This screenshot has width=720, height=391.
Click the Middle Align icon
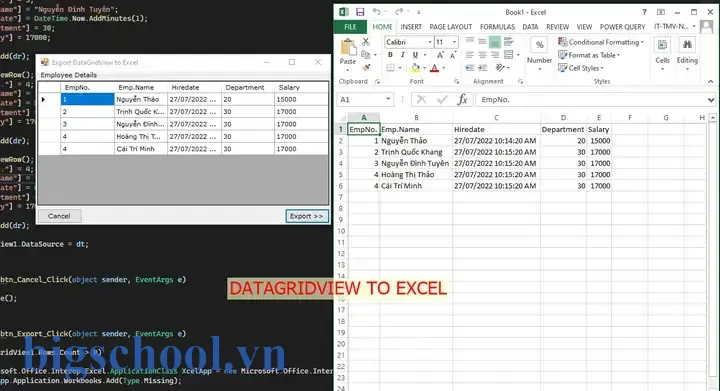click(x=482, y=42)
